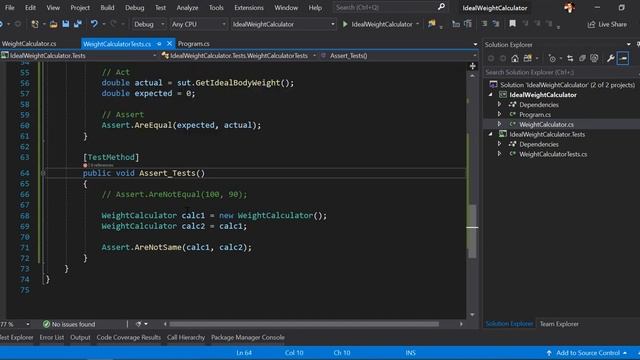Click the No issues found check icon

(x=46, y=324)
